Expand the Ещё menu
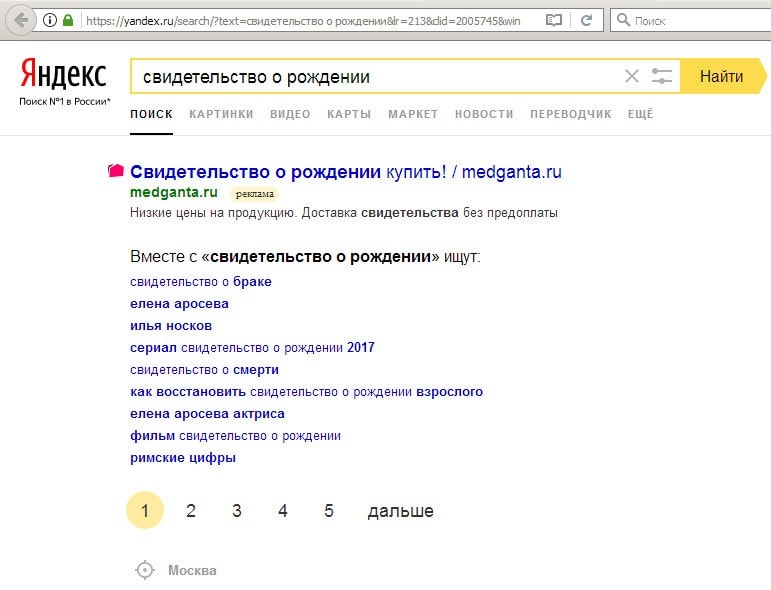Viewport: 771px width, 590px height. [x=640, y=114]
